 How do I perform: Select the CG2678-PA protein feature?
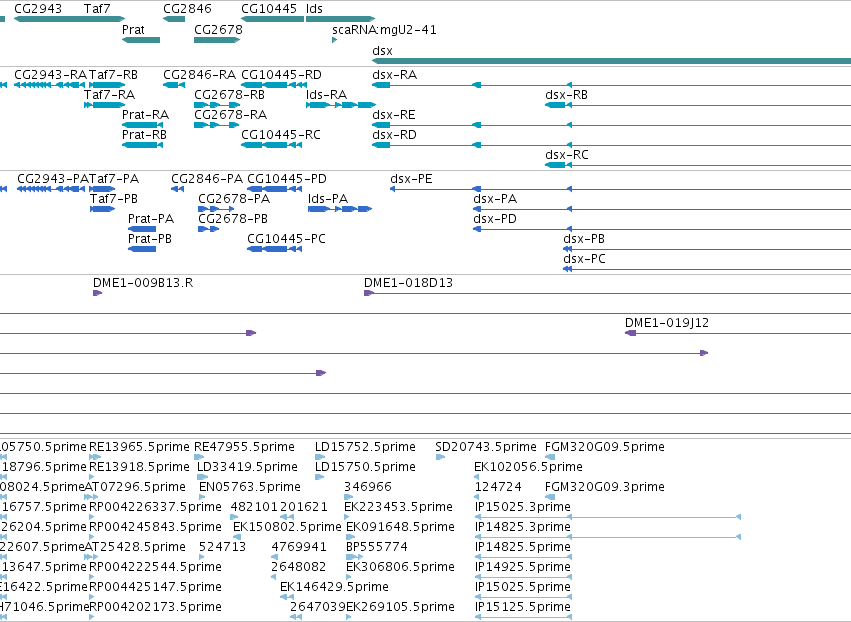pyautogui.click(x=216, y=209)
